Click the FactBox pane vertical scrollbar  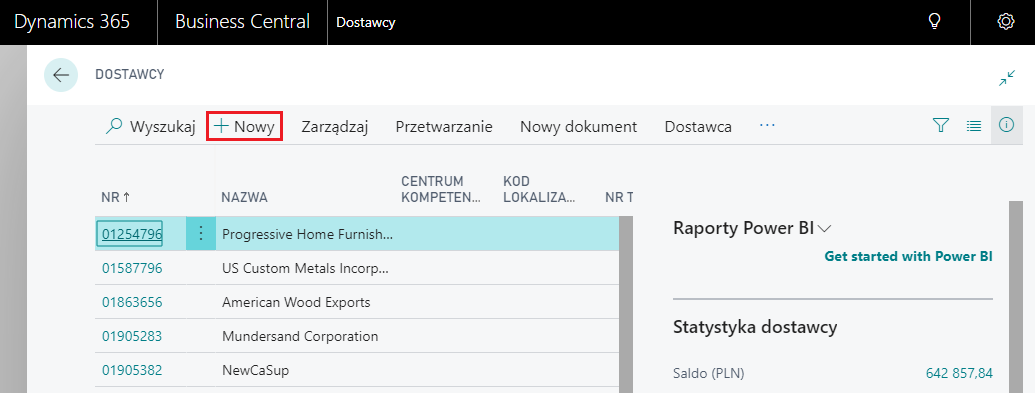(x=1017, y=297)
